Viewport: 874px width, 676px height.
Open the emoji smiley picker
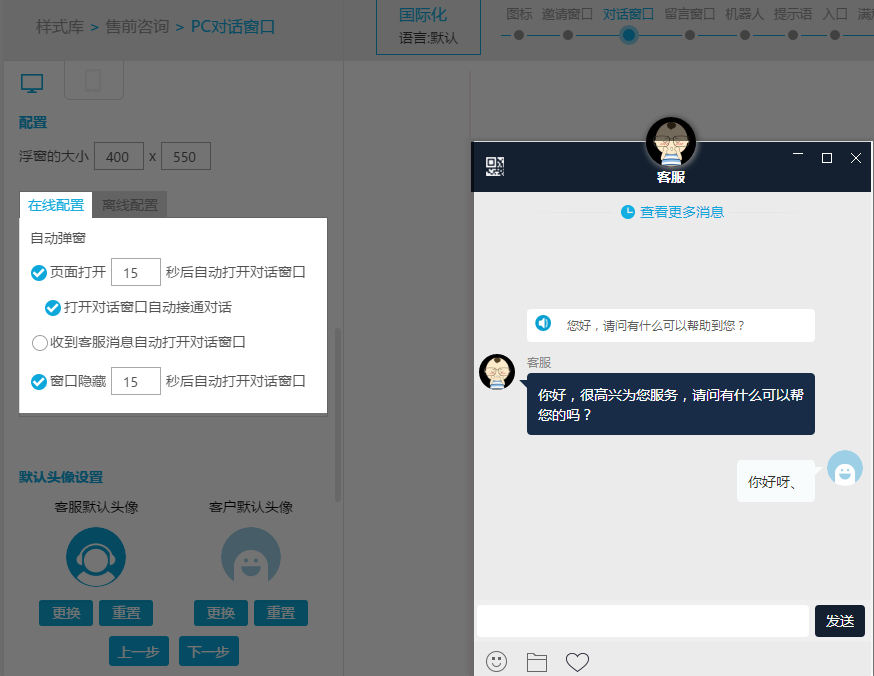pos(496,662)
